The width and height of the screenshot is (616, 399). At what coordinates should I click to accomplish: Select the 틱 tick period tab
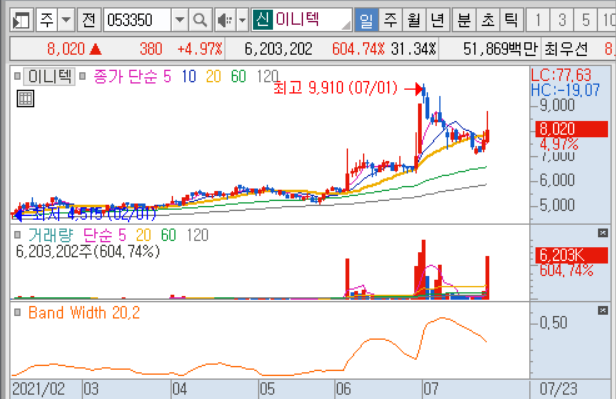pos(511,20)
